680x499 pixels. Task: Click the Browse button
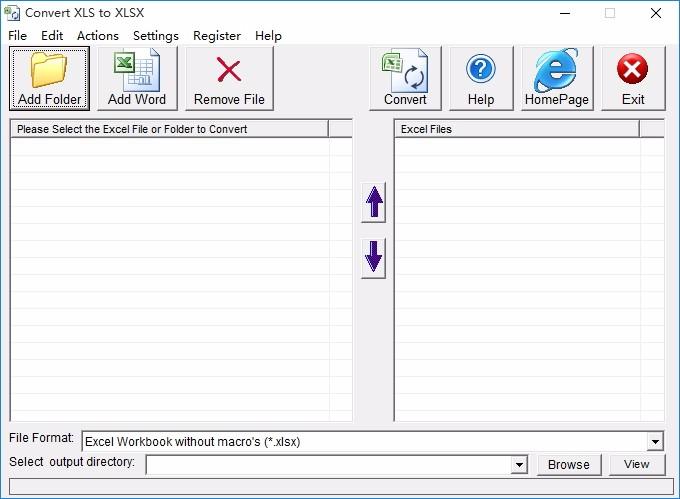569,465
